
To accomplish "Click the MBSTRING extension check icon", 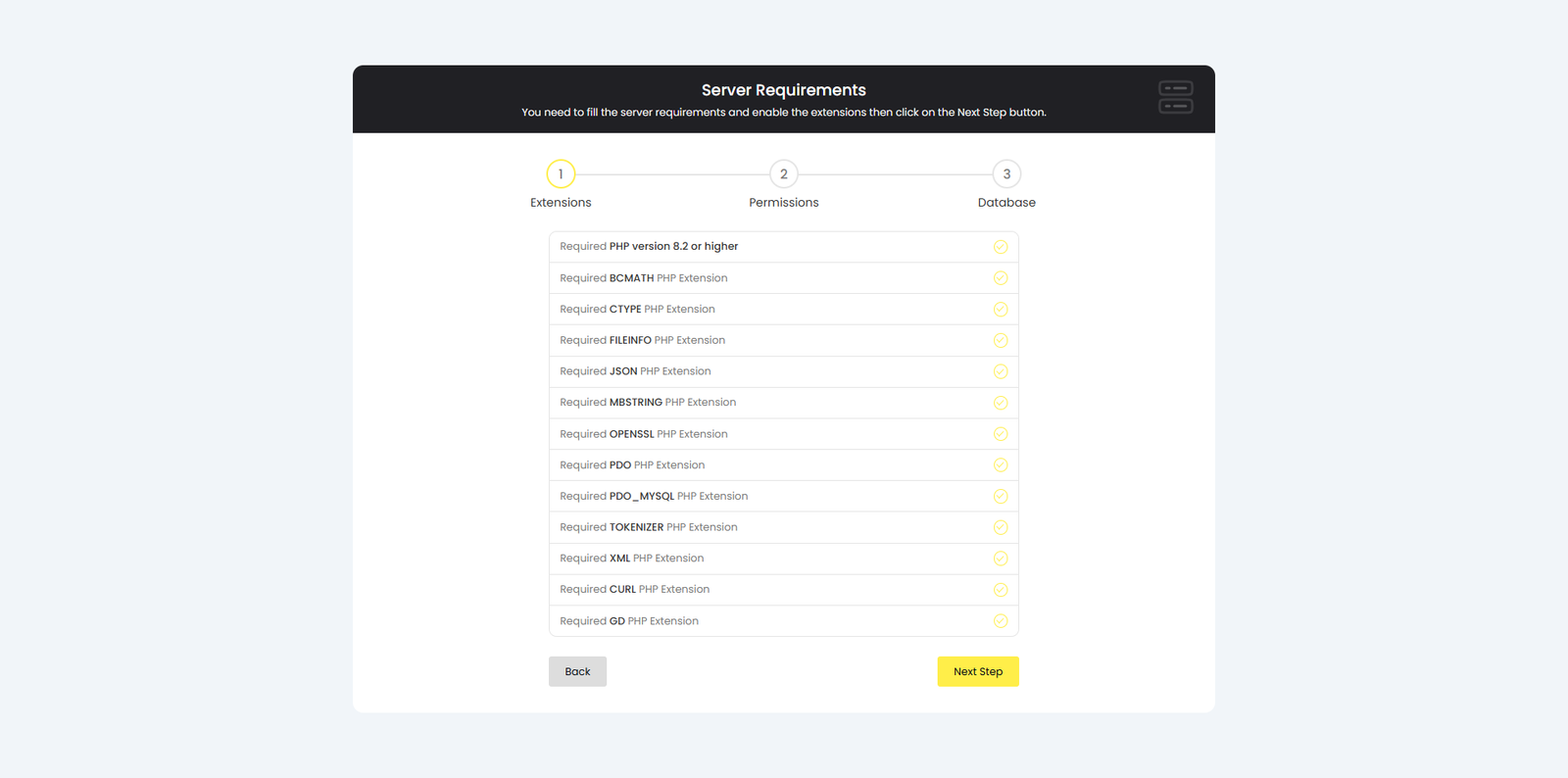I will click(x=1000, y=403).
